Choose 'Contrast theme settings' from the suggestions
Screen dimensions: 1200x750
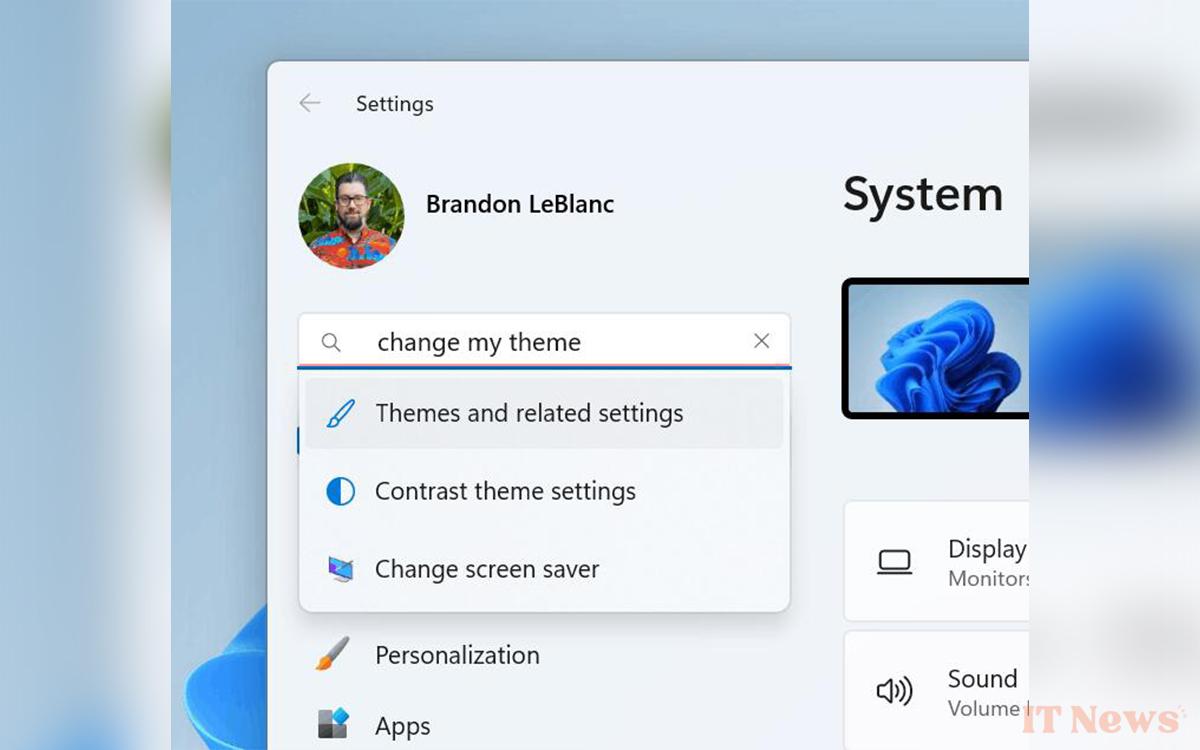click(505, 491)
